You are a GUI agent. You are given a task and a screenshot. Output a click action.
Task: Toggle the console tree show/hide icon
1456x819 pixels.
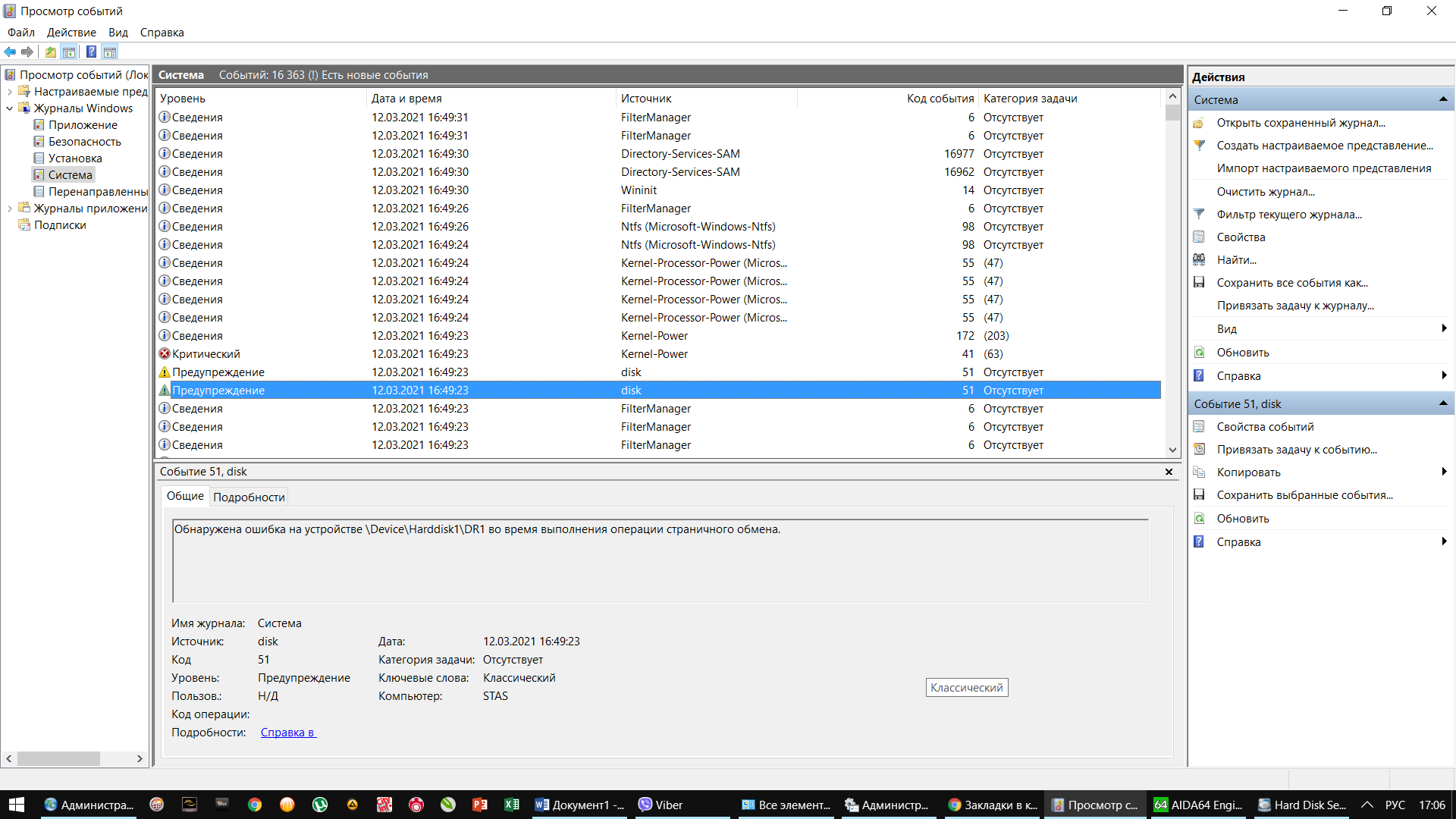pyautogui.click(x=69, y=52)
